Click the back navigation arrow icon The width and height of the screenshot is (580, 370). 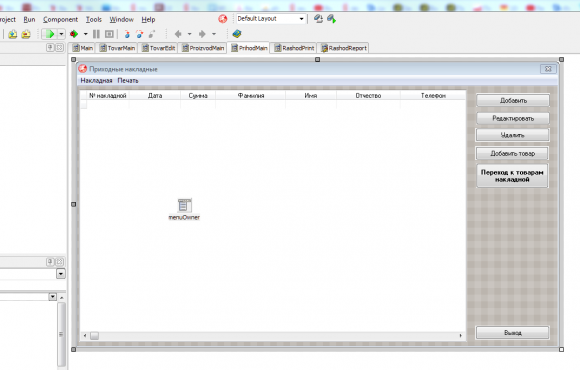(x=178, y=34)
